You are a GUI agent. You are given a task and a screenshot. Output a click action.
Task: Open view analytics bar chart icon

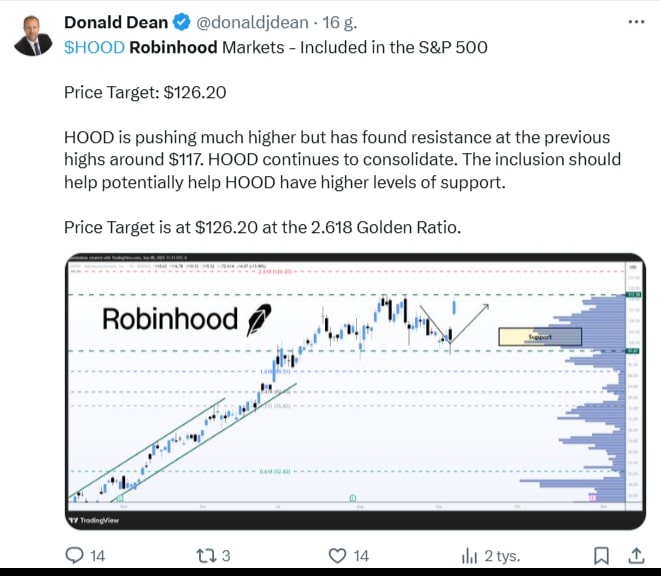coord(468,555)
